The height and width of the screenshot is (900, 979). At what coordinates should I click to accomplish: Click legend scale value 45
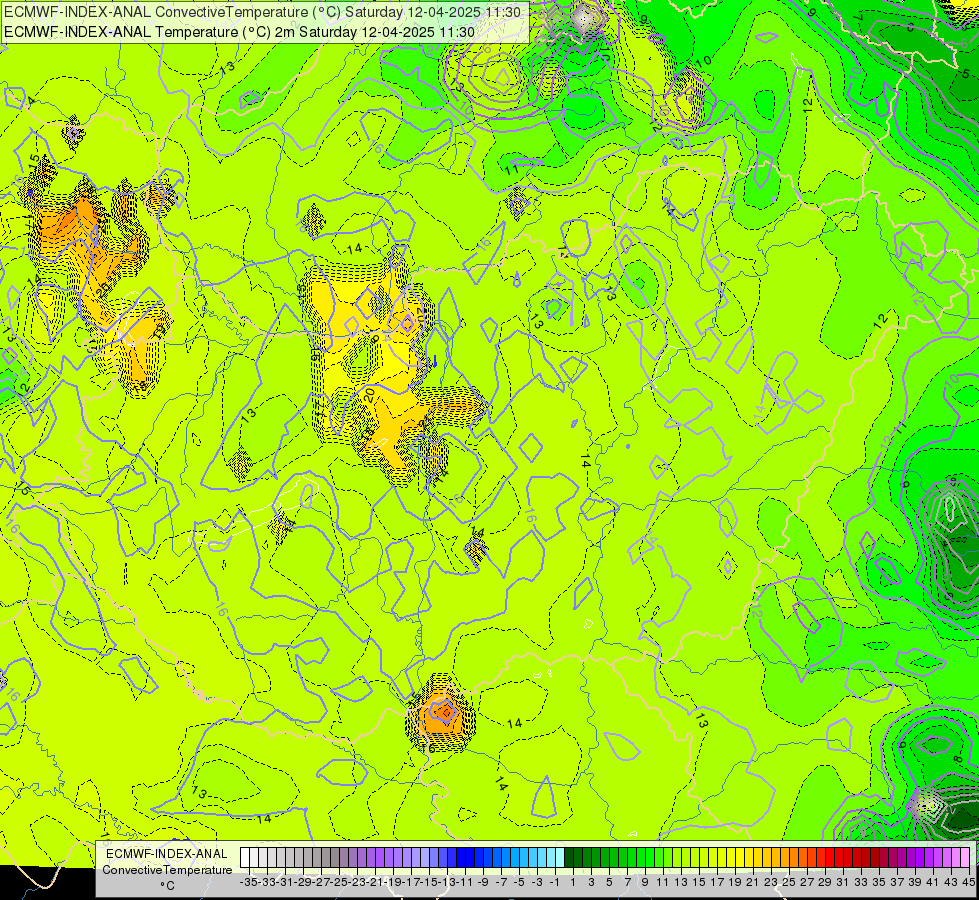tap(969, 882)
